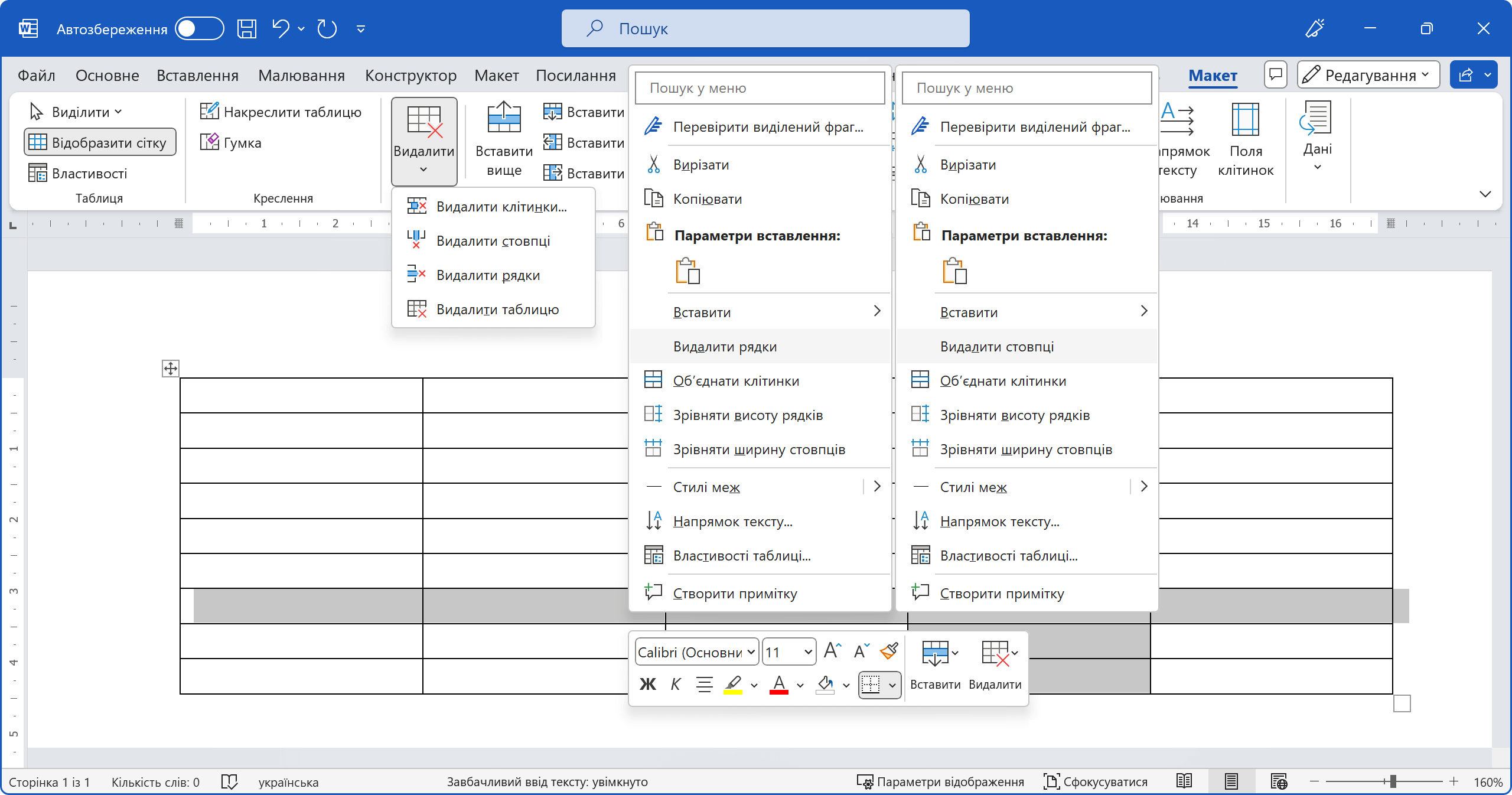The width and height of the screenshot is (1512, 795).
Task: Click the Bold (Ж) icon in mini toolbar
Action: coord(647,685)
